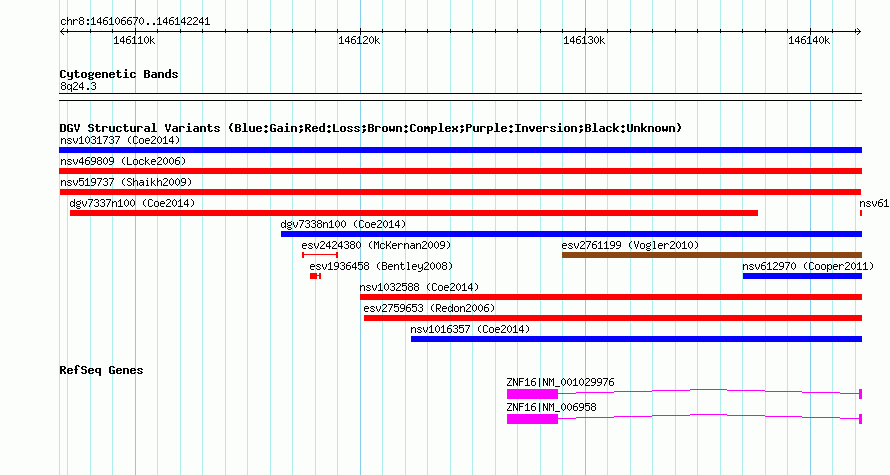Click the dgv7338n100 (Coe2014) label
The width and height of the screenshot is (890, 475).
343,224
